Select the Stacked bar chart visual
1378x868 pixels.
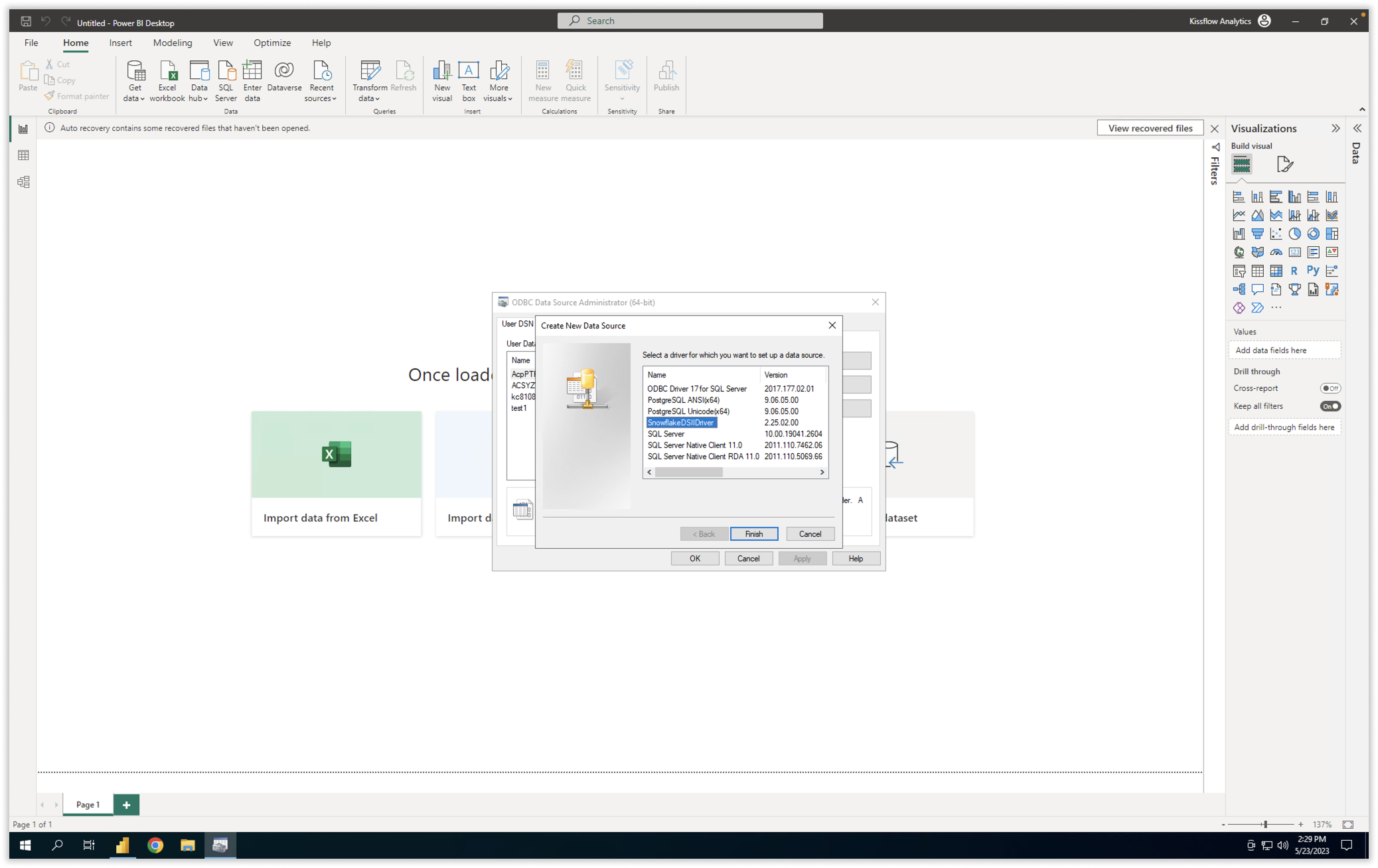tap(1239, 196)
